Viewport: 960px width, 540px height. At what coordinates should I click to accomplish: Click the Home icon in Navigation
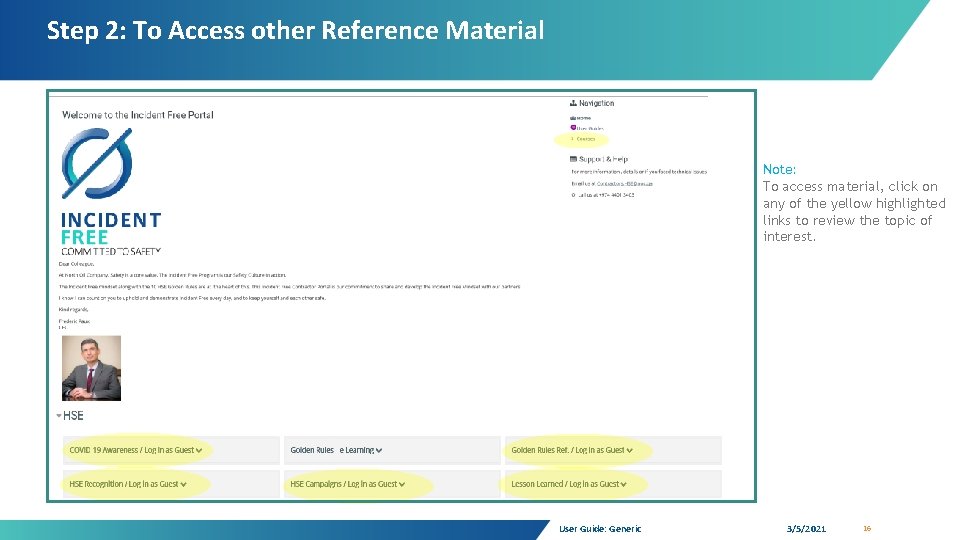[x=572, y=118]
